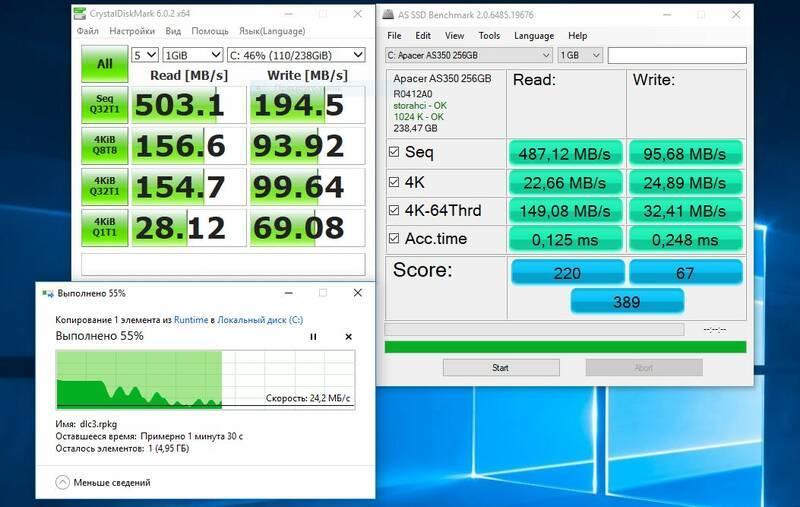The height and width of the screenshot is (507, 800).
Task: Click the 32,41 MB/s 4K-64Thrd write result
Action: (685, 211)
